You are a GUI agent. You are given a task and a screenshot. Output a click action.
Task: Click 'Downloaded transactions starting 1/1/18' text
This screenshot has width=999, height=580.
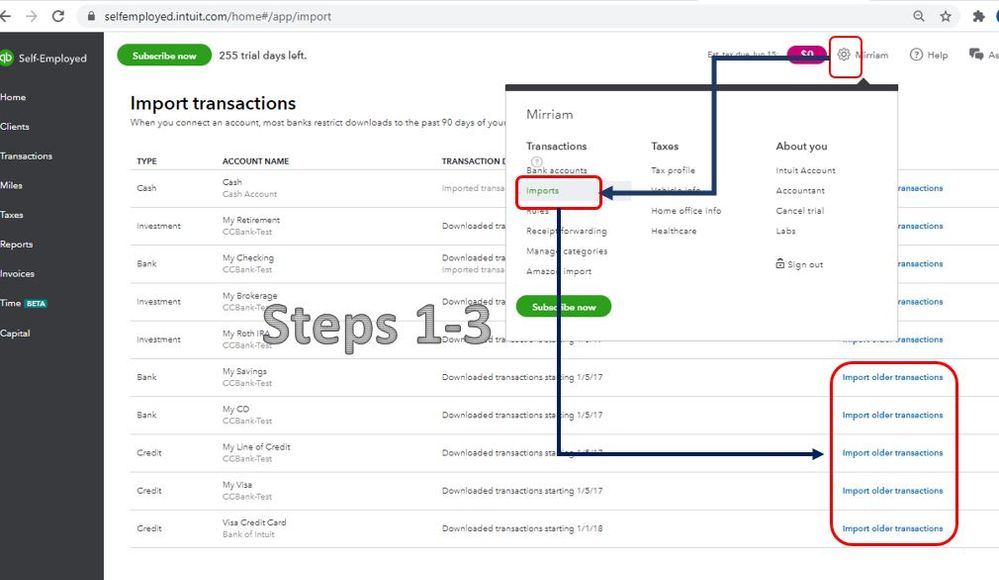click(x=522, y=528)
